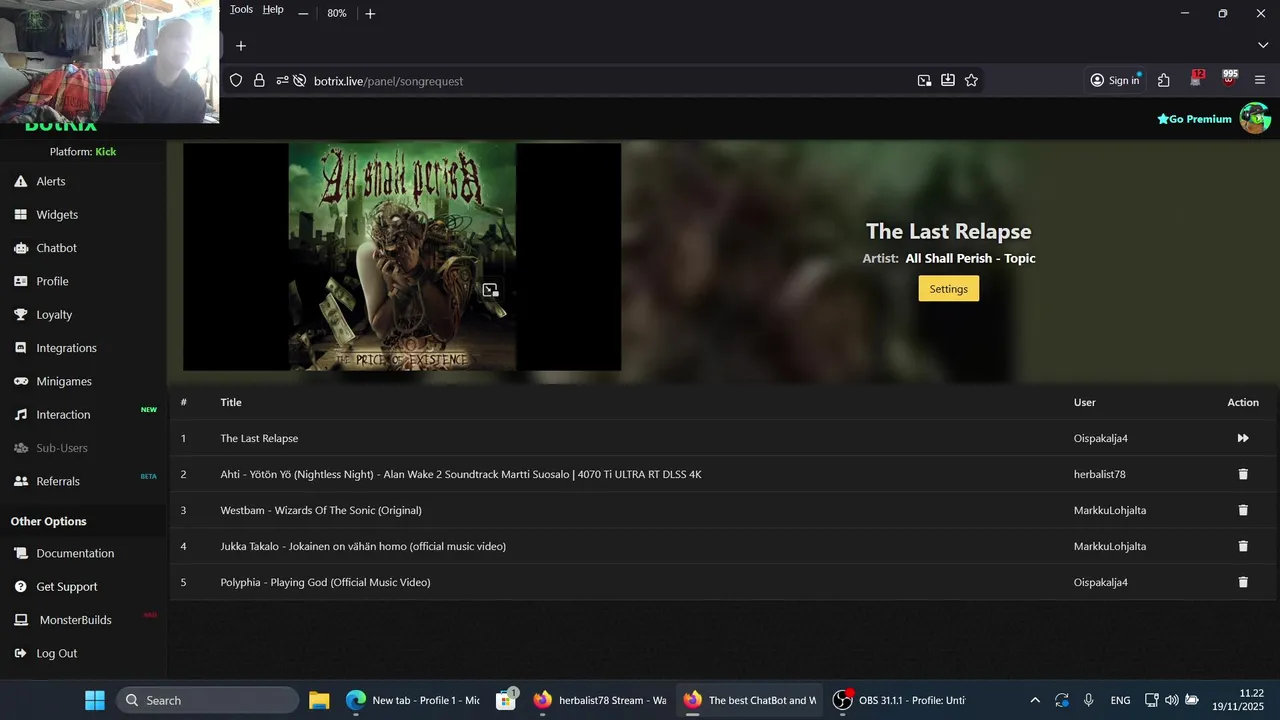Screen dimensions: 1280x720
Task: Open Microsoft Store from the taskbar
Action: 507,700
